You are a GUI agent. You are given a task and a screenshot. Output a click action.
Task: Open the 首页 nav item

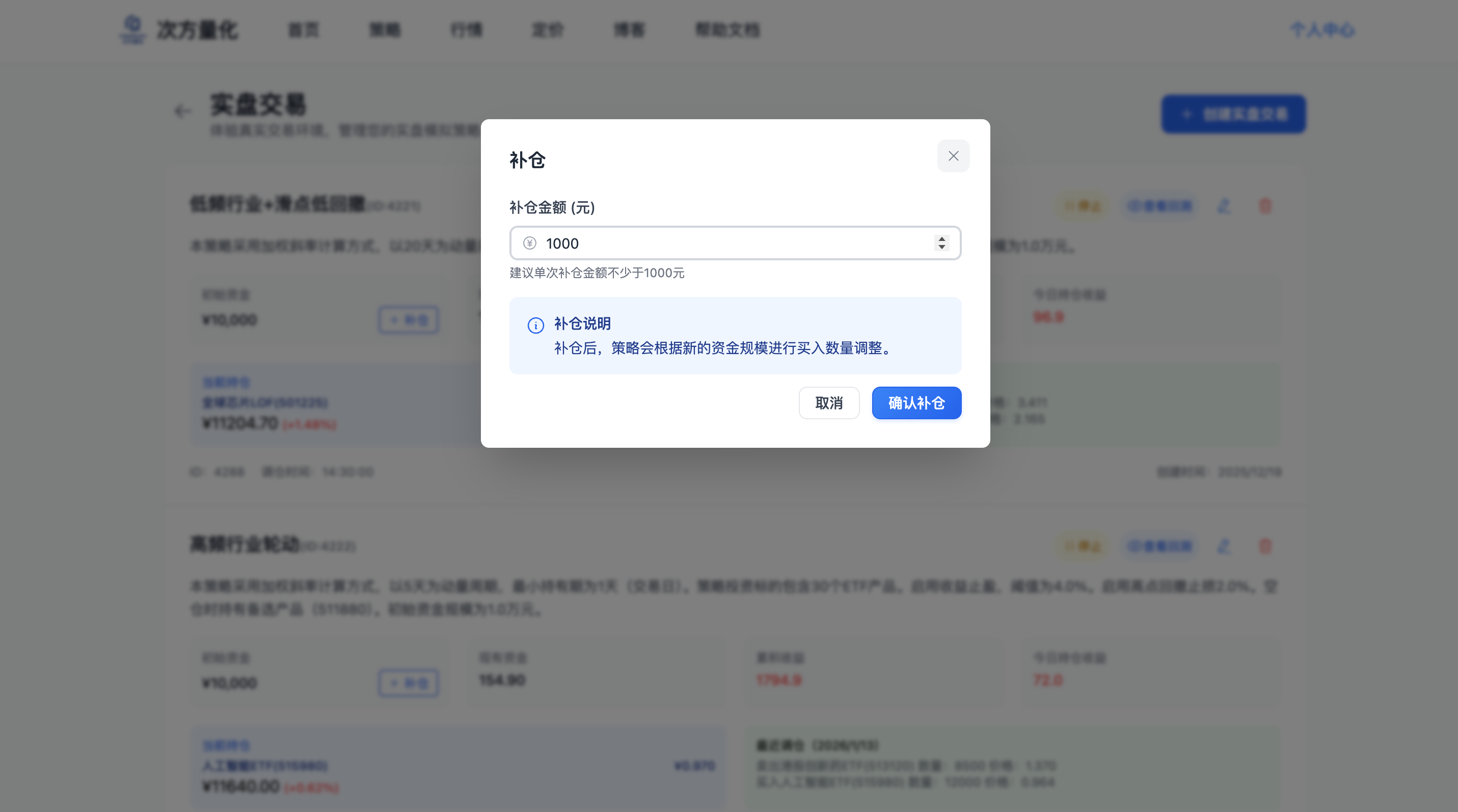click(x=304, y=30)
